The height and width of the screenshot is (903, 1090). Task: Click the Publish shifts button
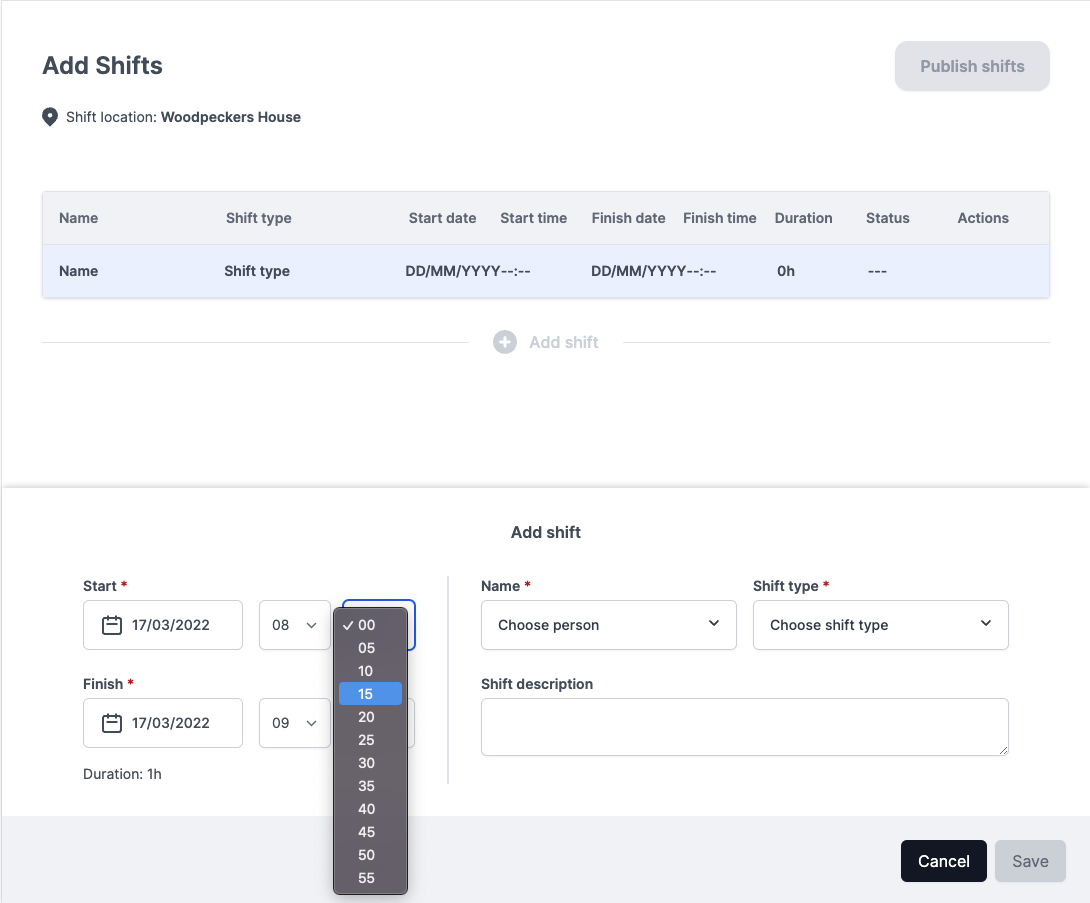point(972,66)
